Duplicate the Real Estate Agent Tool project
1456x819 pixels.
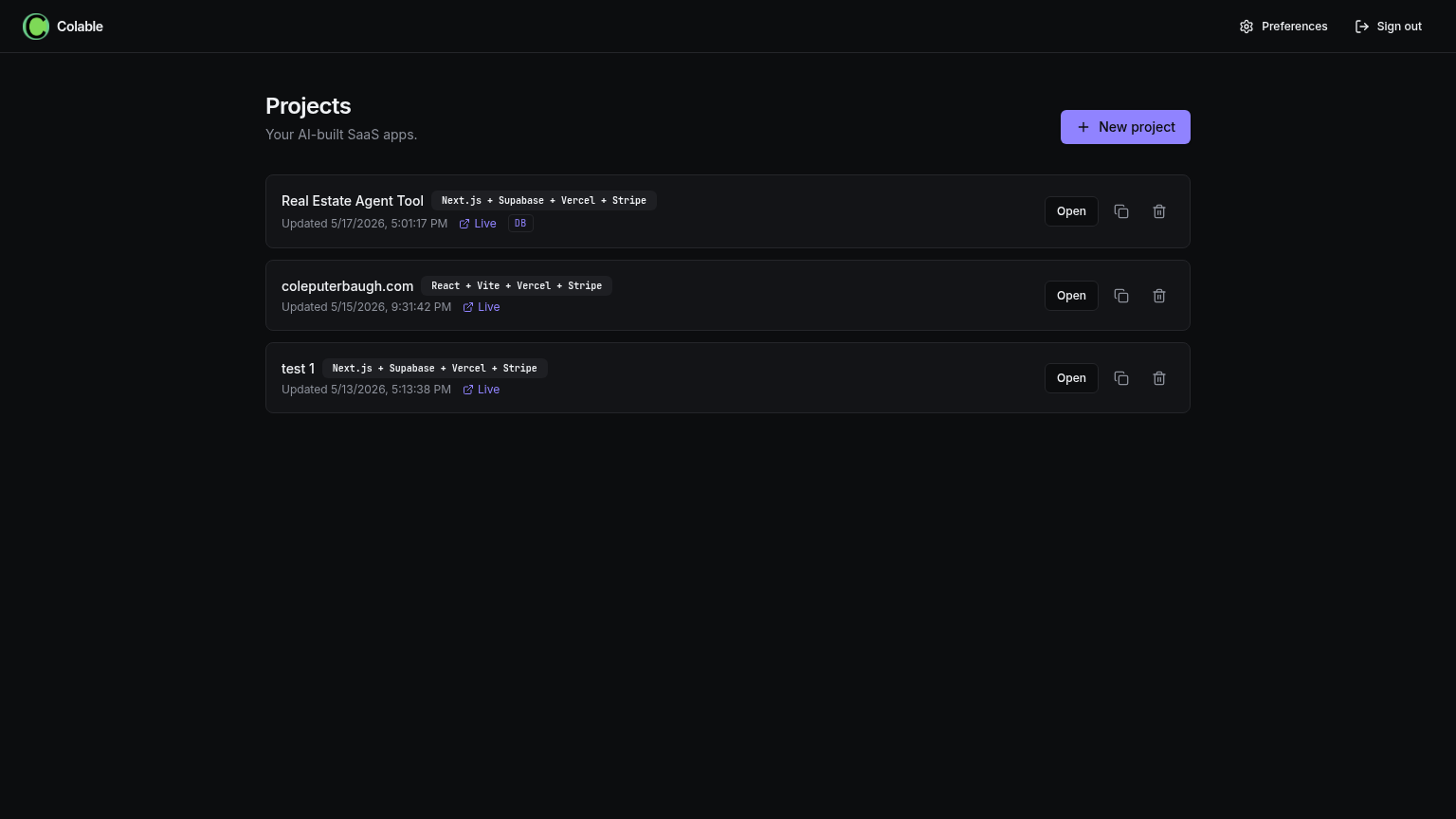1121,211
